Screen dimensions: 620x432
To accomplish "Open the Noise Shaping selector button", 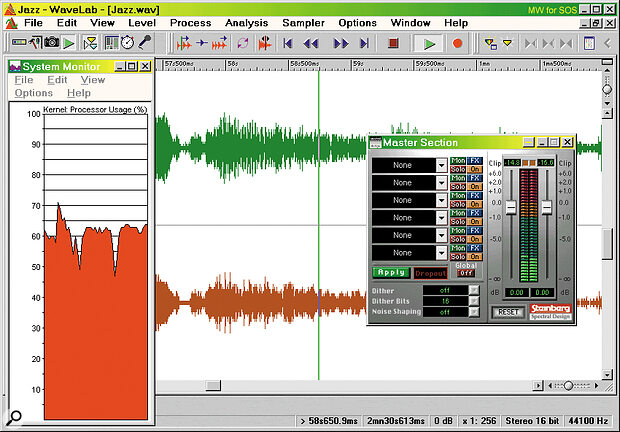I will [474, 312].
